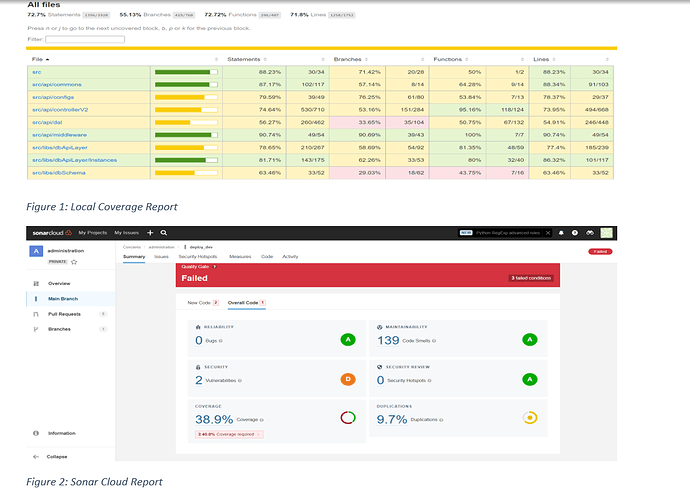The width and height of the screenshot is (690, 488).
Task: Click the 9.7% duplications value
Action: (392, 419)
